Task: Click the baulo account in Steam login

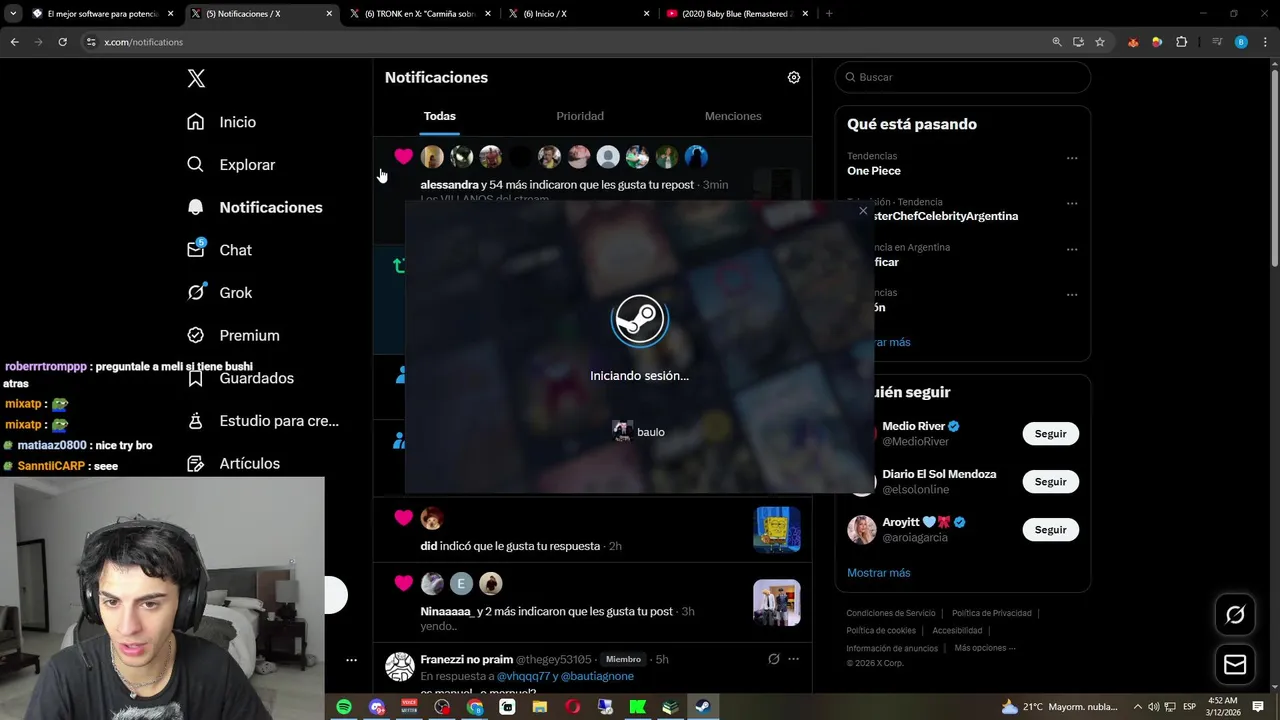Action: 638,432
